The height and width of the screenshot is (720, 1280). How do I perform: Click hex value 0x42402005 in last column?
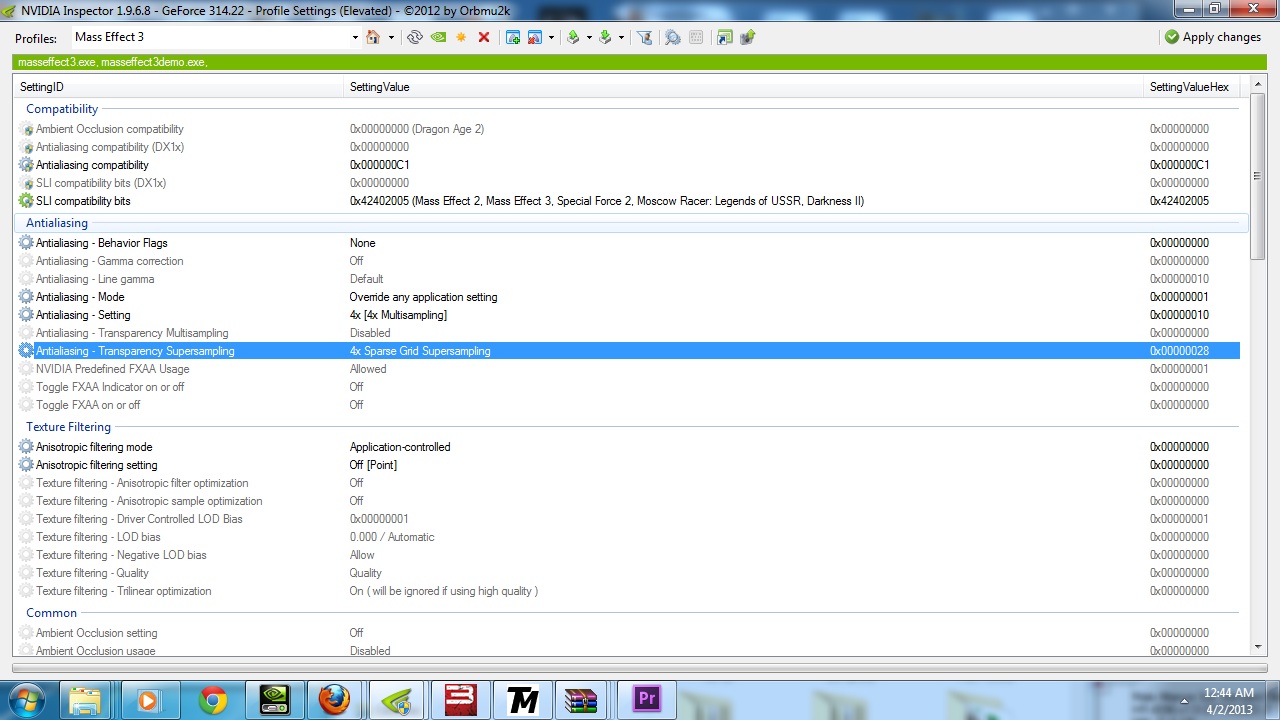(x=1179, y=201)
